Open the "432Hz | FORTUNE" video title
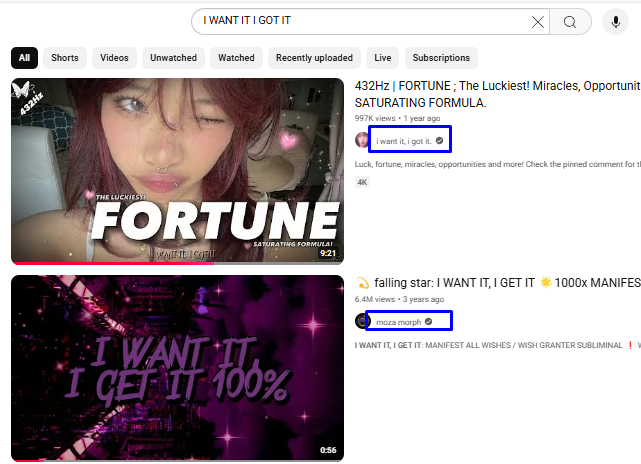This screenshot has width=641, height=464. (497, 87)
